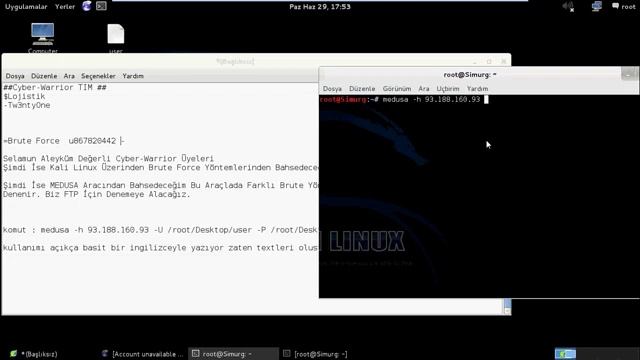Click the 'Brute Force u867820442' line
The height and width of the screenshot is (360, 640).
coord(64,141)
